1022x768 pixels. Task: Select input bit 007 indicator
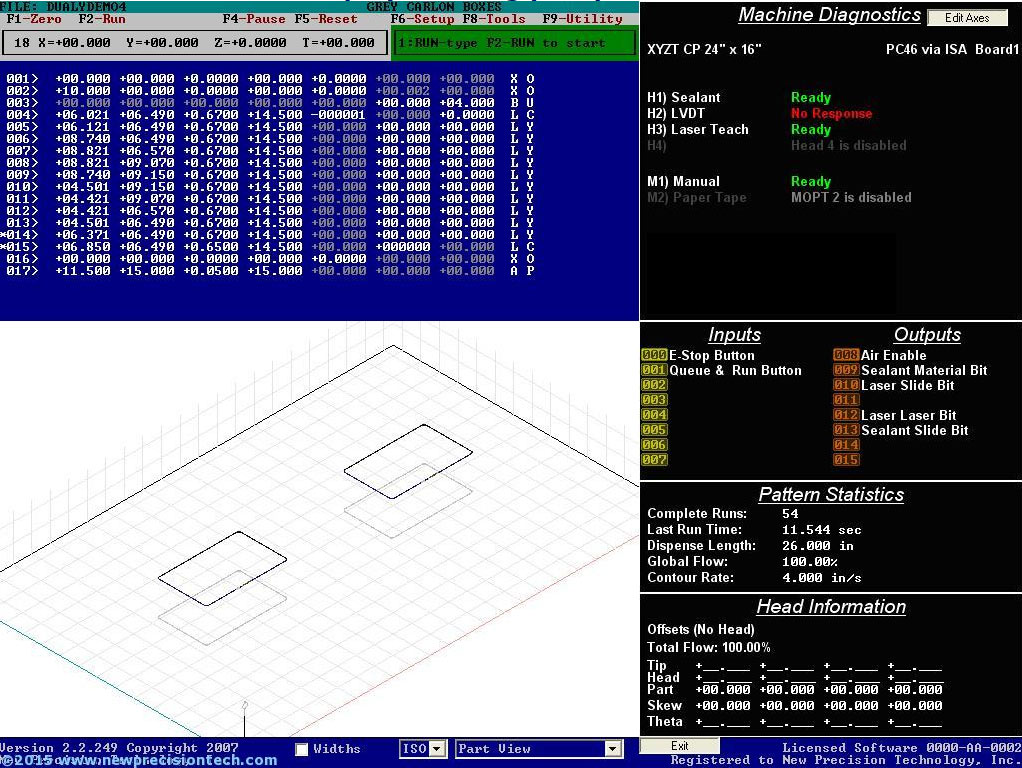(654, 460)
